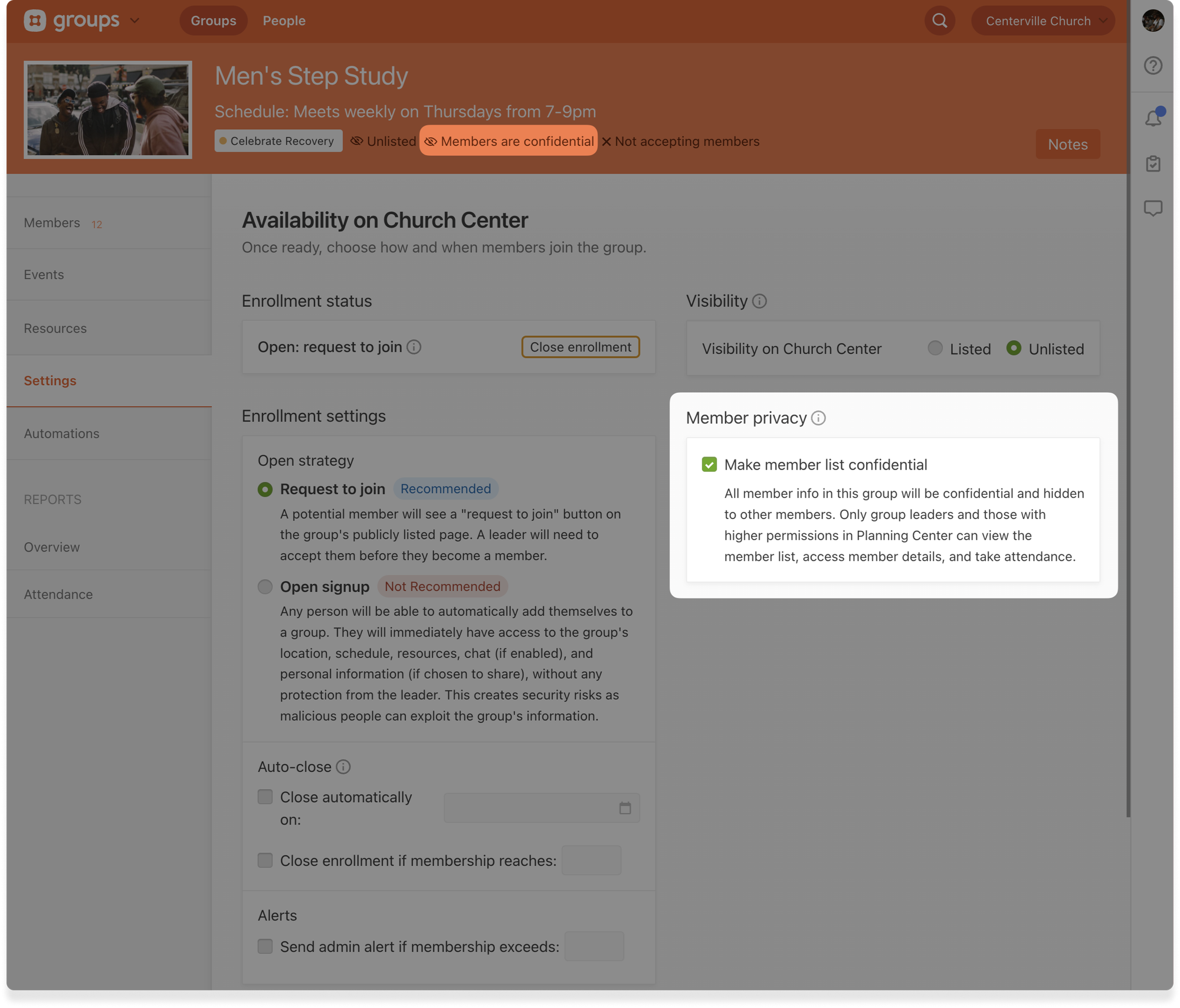Viewport: 1180px width, 1008px height.
Task: Click the Visibility info icon
Action: coord(760,301)
